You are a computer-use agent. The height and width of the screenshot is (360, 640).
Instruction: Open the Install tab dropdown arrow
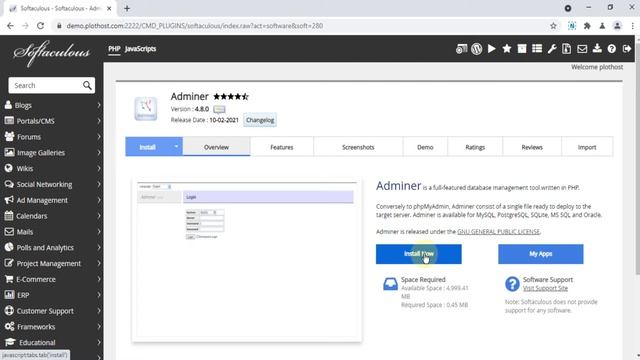176,147
